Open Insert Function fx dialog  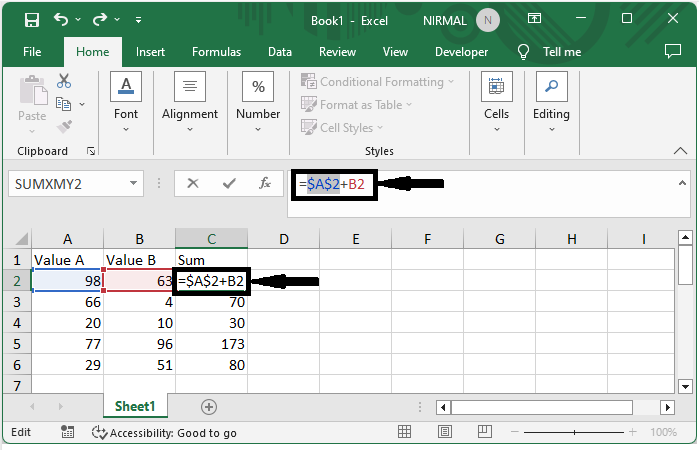pos(265,183)
